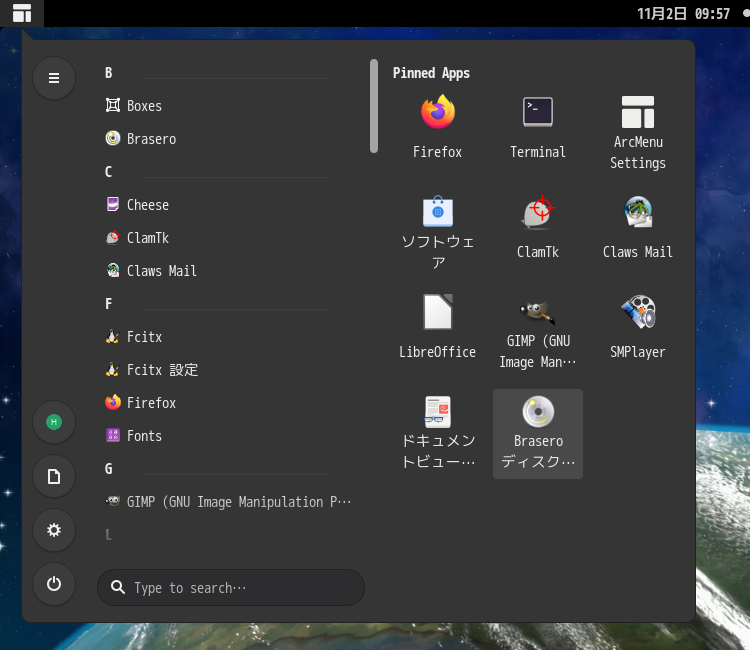Open pinned ソフトウェア app
The height and width of the screenshot is (650, 750).
coord(438,234)
